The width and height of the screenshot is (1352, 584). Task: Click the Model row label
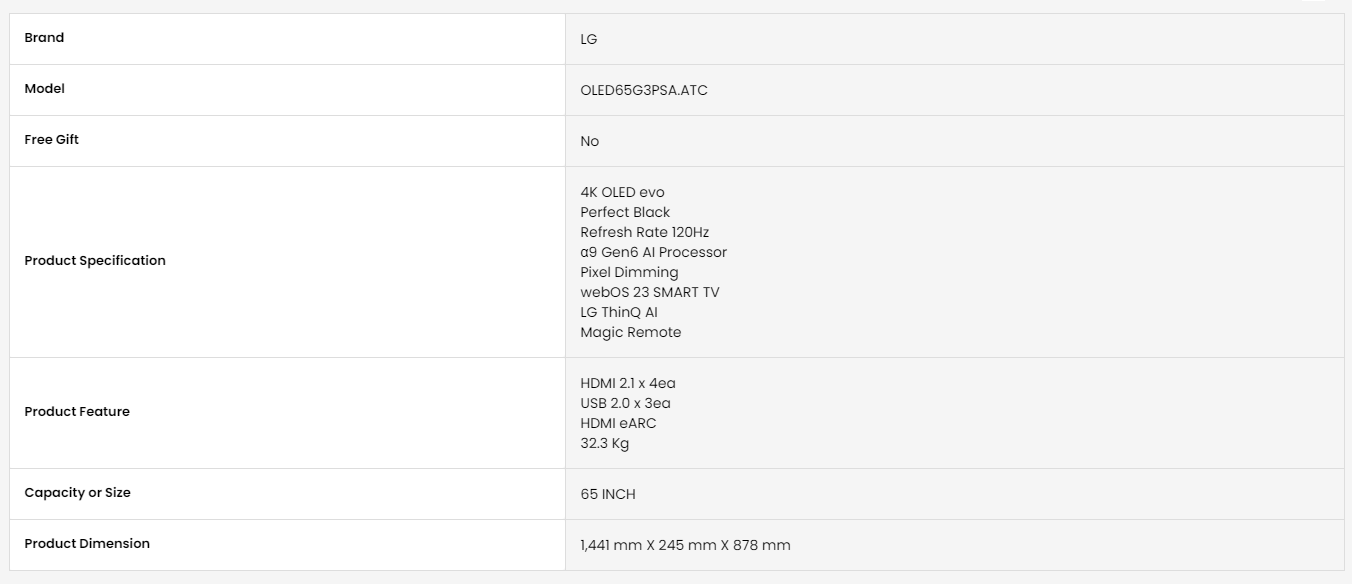tap(44, 89)
